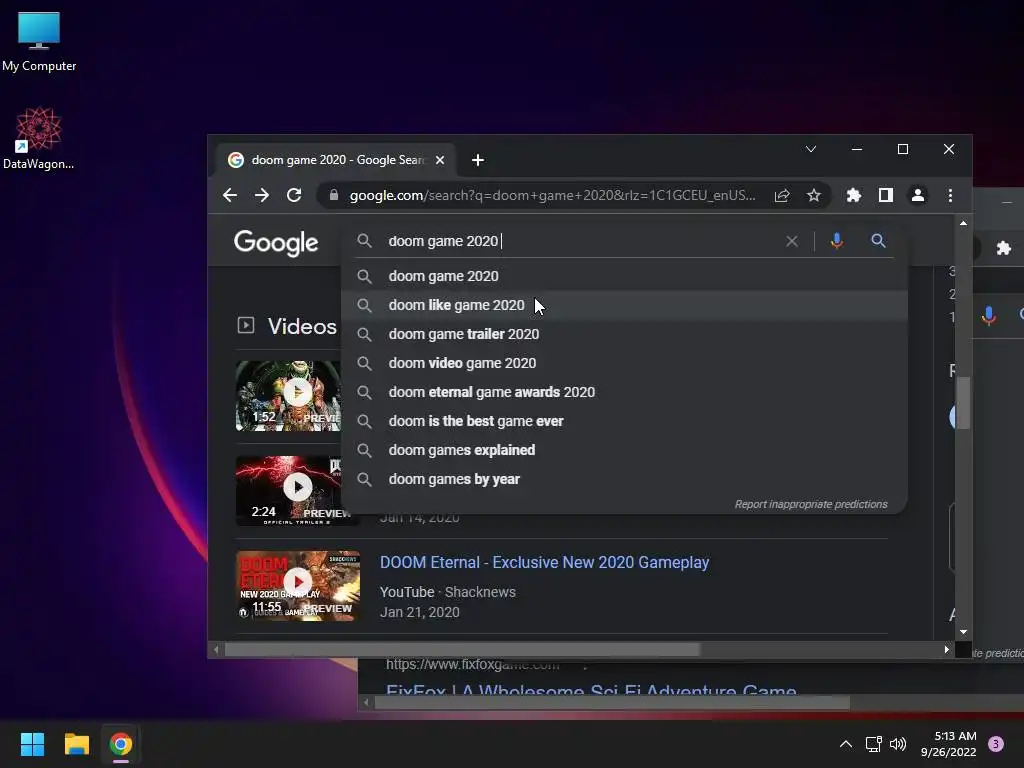1024x768 pixels.
Task: Go to Google homepage via logo
Action: click(276, 242)
